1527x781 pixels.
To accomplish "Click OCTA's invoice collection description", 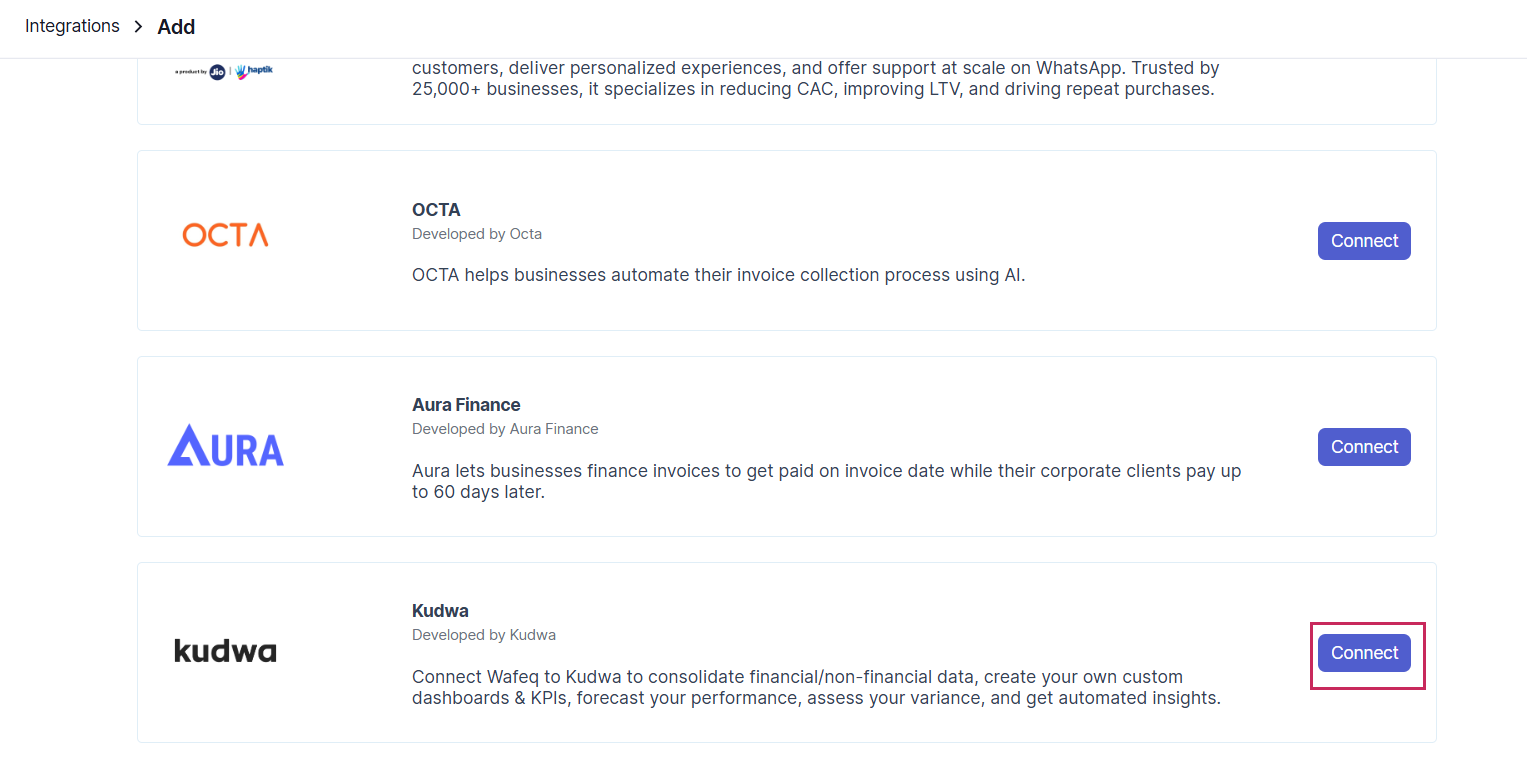I will [x=718, y=275].
